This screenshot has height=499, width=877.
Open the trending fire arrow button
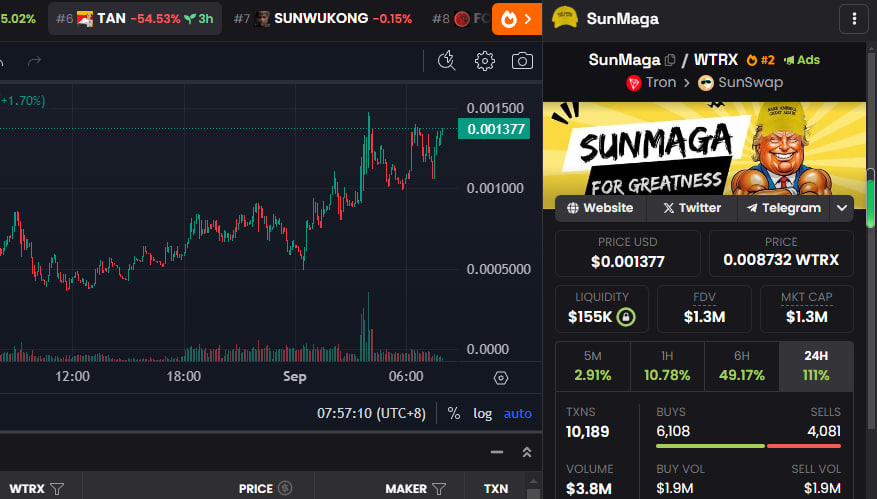tap(517, 19)
